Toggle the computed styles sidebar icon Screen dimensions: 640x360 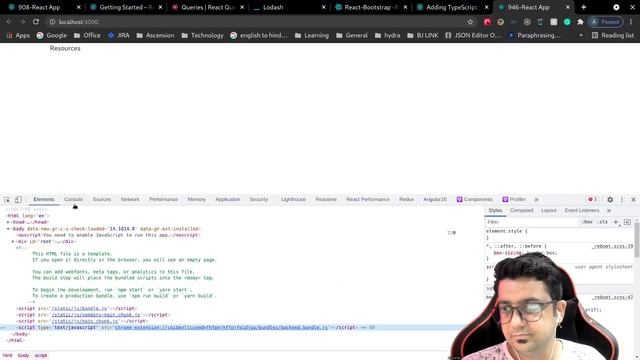pos(627,222)
